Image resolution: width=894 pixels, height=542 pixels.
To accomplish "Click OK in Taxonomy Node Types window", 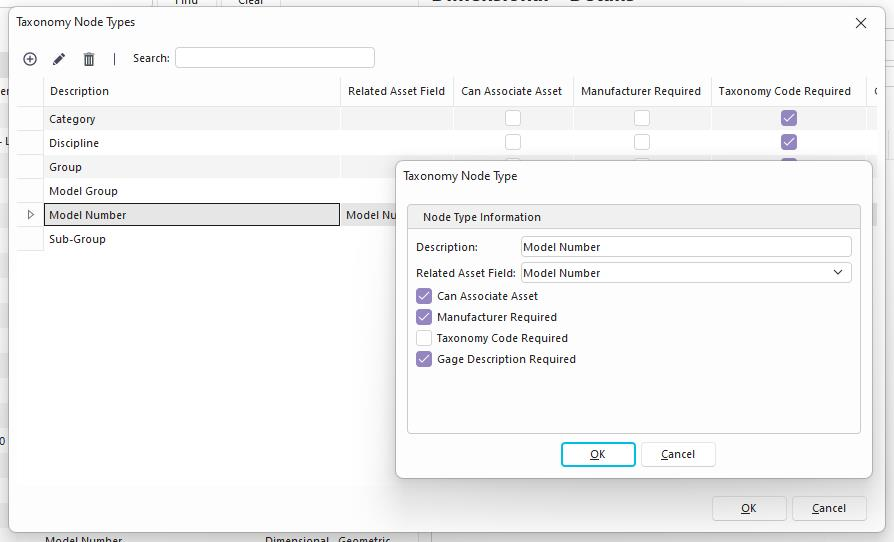I will 748,508.
